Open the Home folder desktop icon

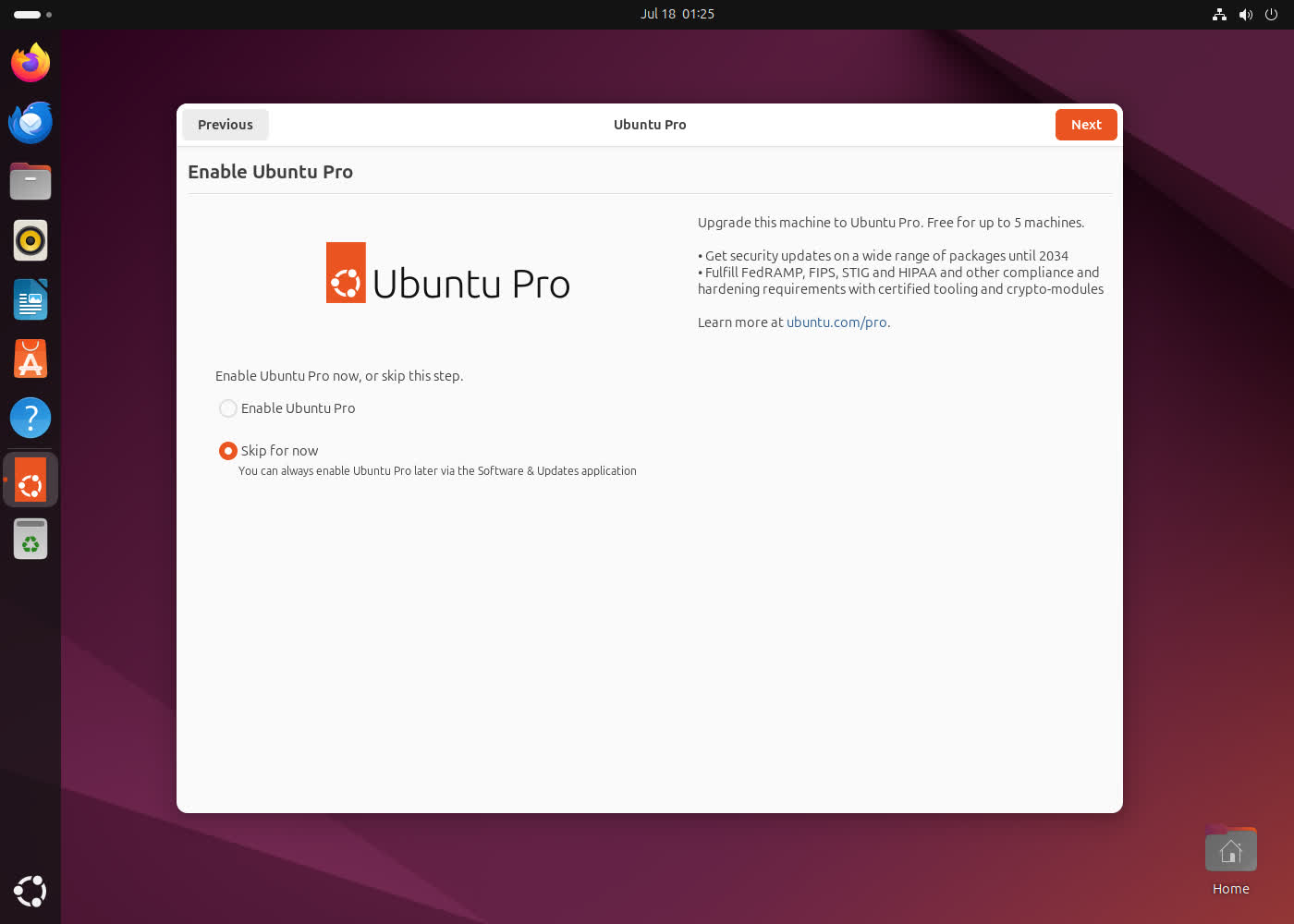click(1230, 851)
